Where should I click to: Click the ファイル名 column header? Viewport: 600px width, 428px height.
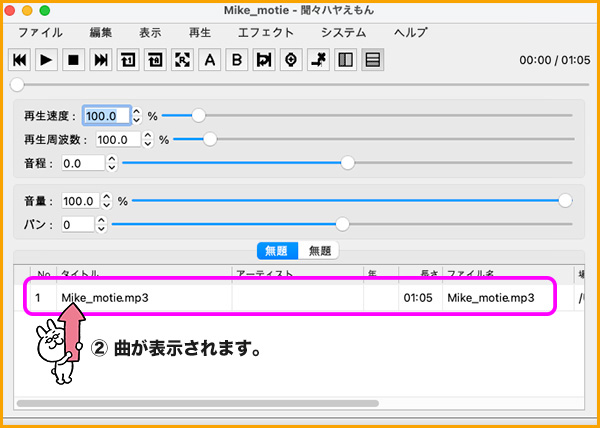tap(508, 273)
